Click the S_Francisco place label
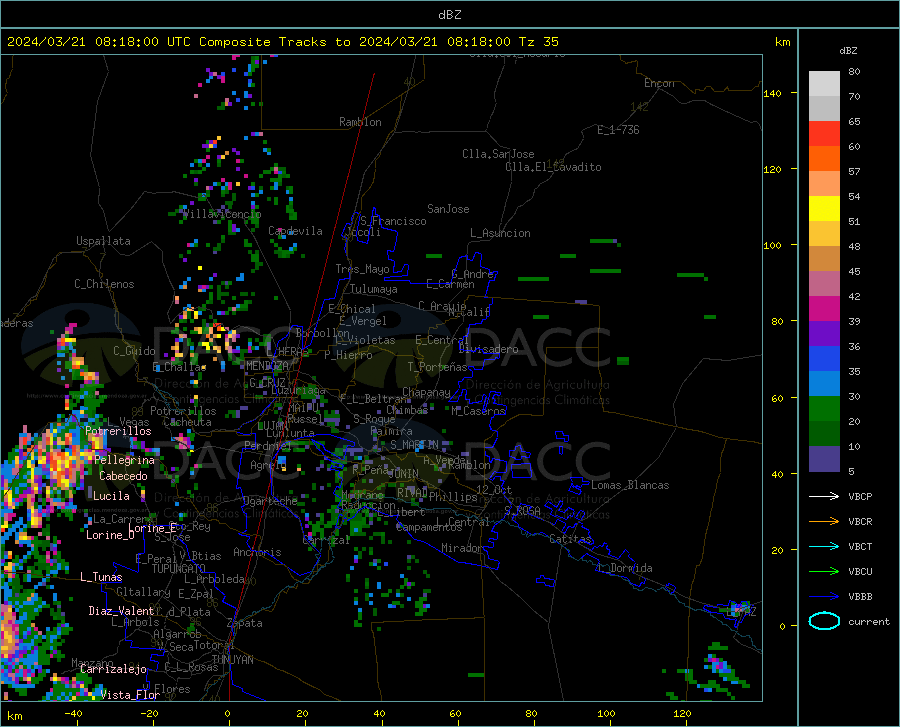This screenshot has width=900, height=727. (393, 221)
